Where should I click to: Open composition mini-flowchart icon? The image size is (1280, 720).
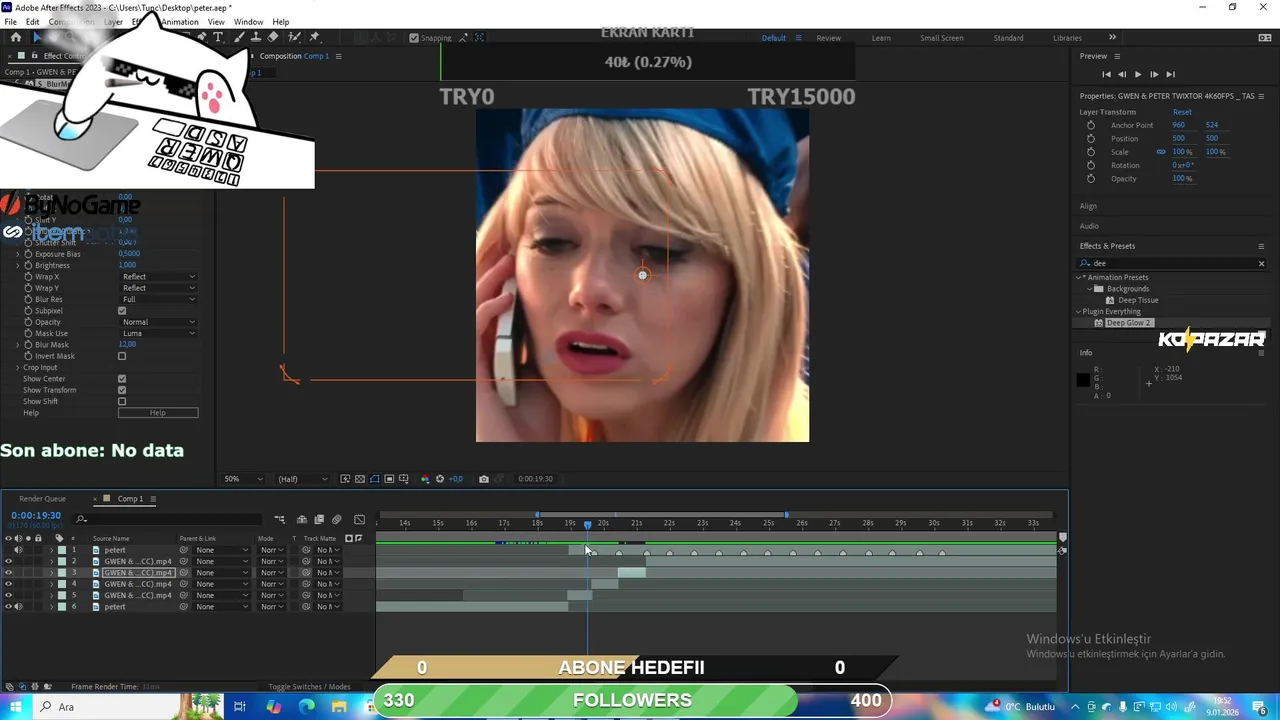[x=279, y=519]
